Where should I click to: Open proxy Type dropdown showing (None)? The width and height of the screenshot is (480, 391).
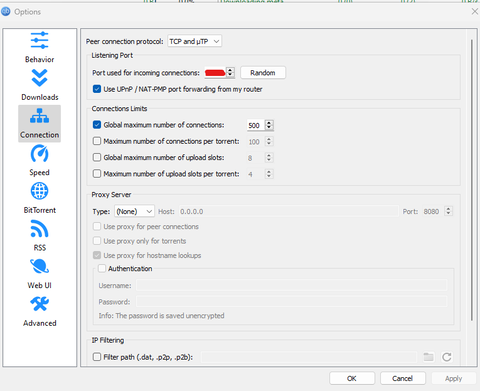tap(134, 211)
